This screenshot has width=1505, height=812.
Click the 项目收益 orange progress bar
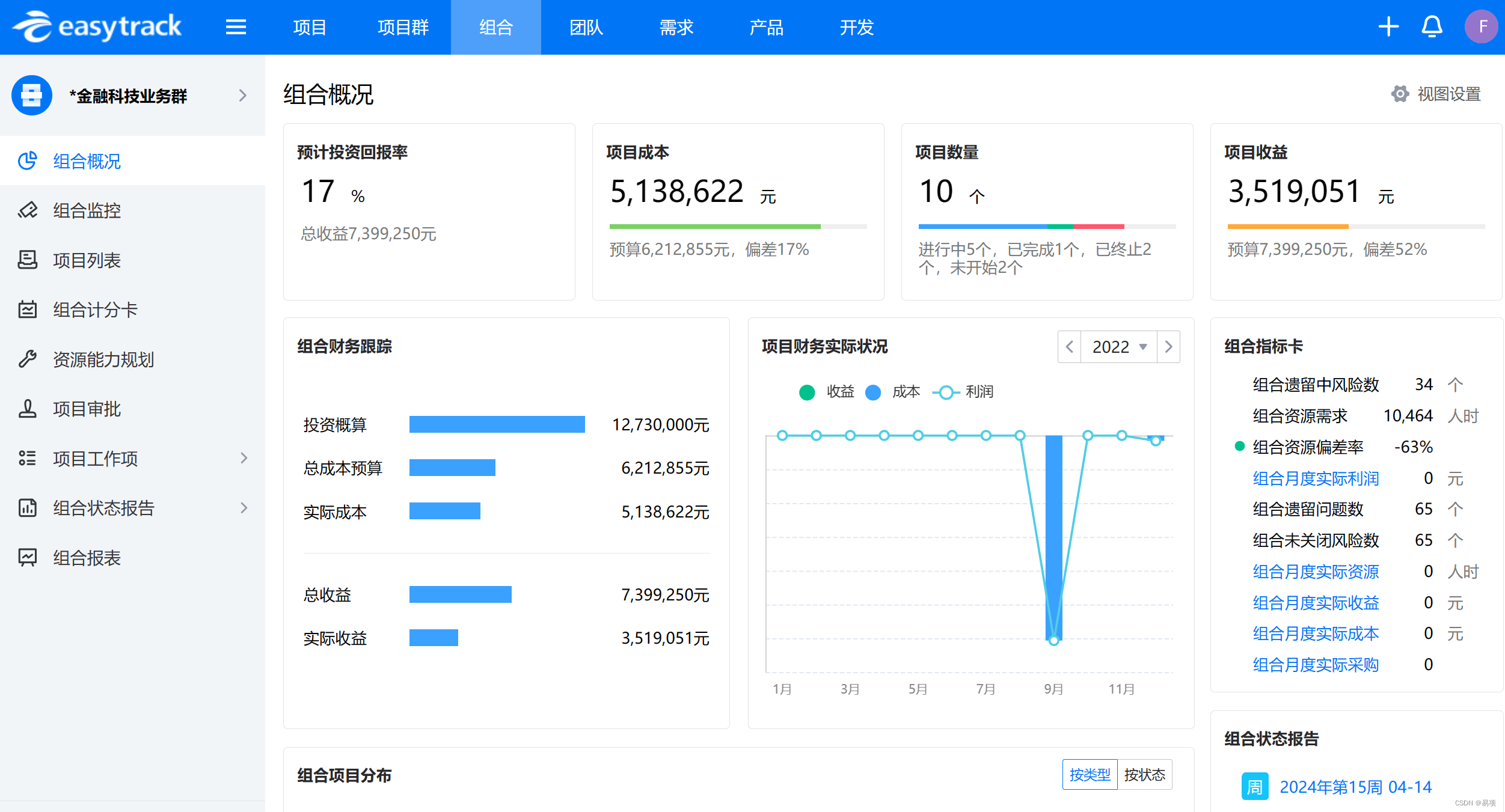click(x=1288, y=227)
